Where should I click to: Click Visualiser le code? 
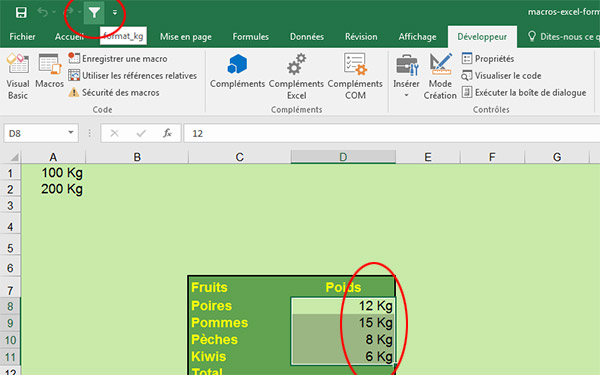[x=501, y=75]
